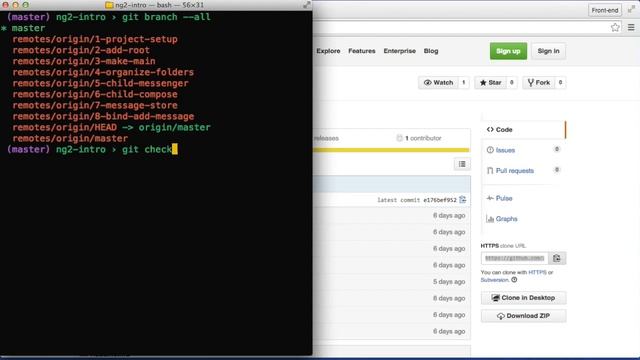Click the releases link
The image size is (640, 360).
pos(327,138)
